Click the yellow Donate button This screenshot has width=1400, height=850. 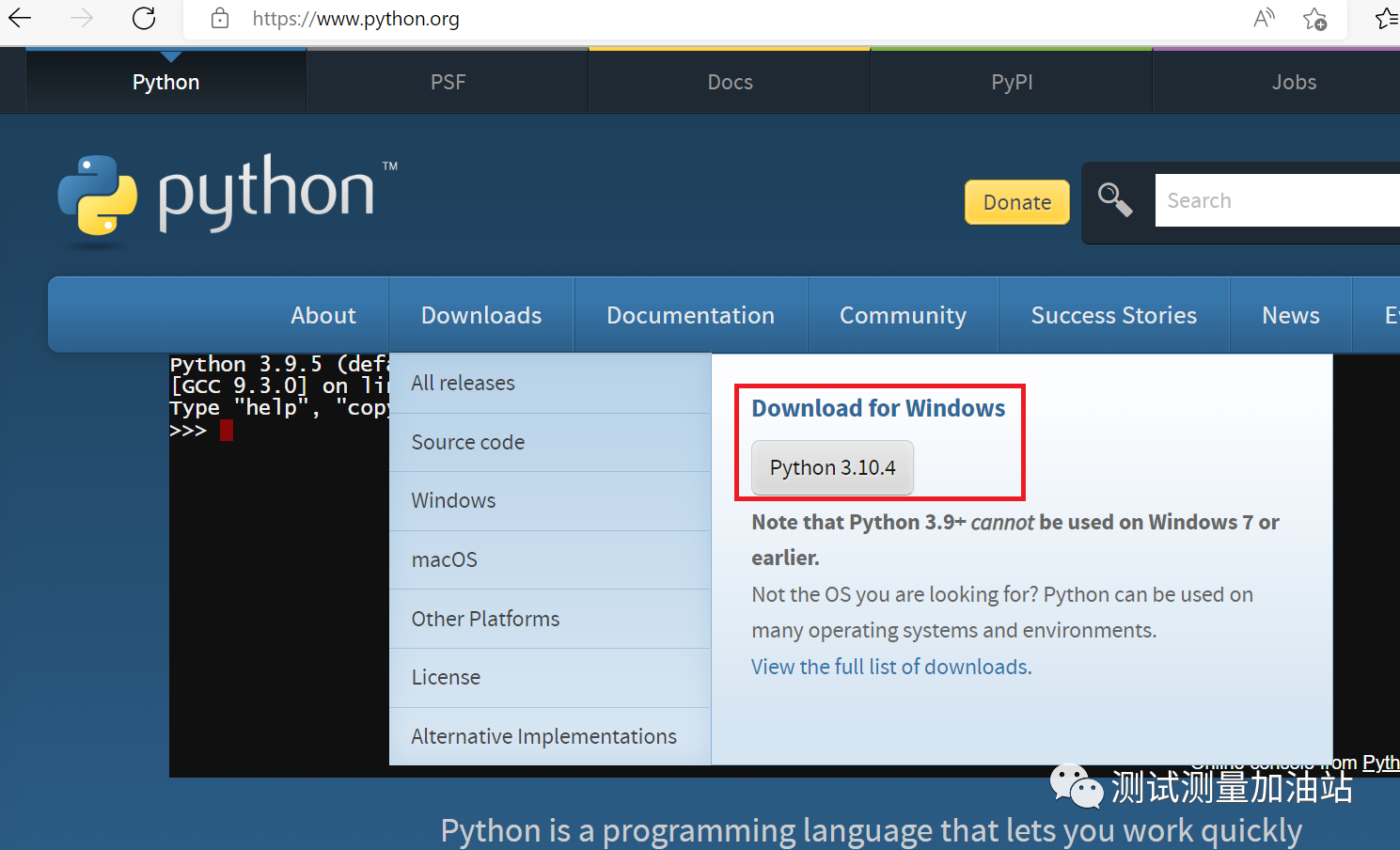(1017, 202)
